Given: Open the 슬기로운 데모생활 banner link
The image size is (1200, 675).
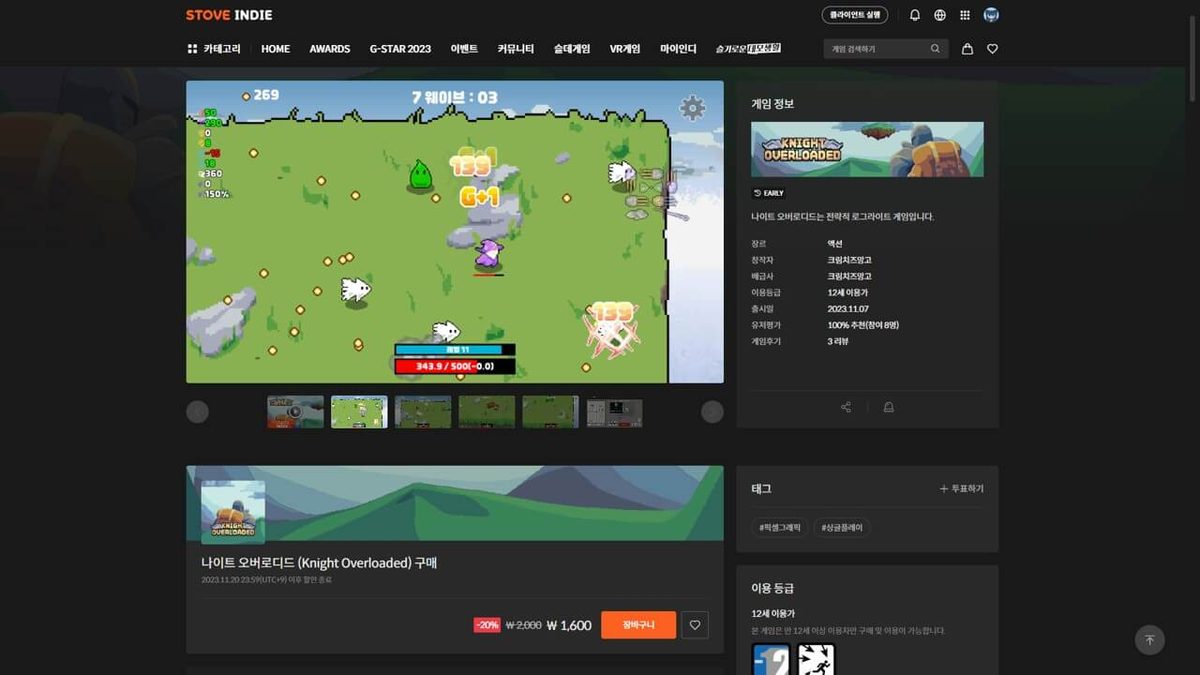Looking at the screenshot, I should click(x=748, y=49).
